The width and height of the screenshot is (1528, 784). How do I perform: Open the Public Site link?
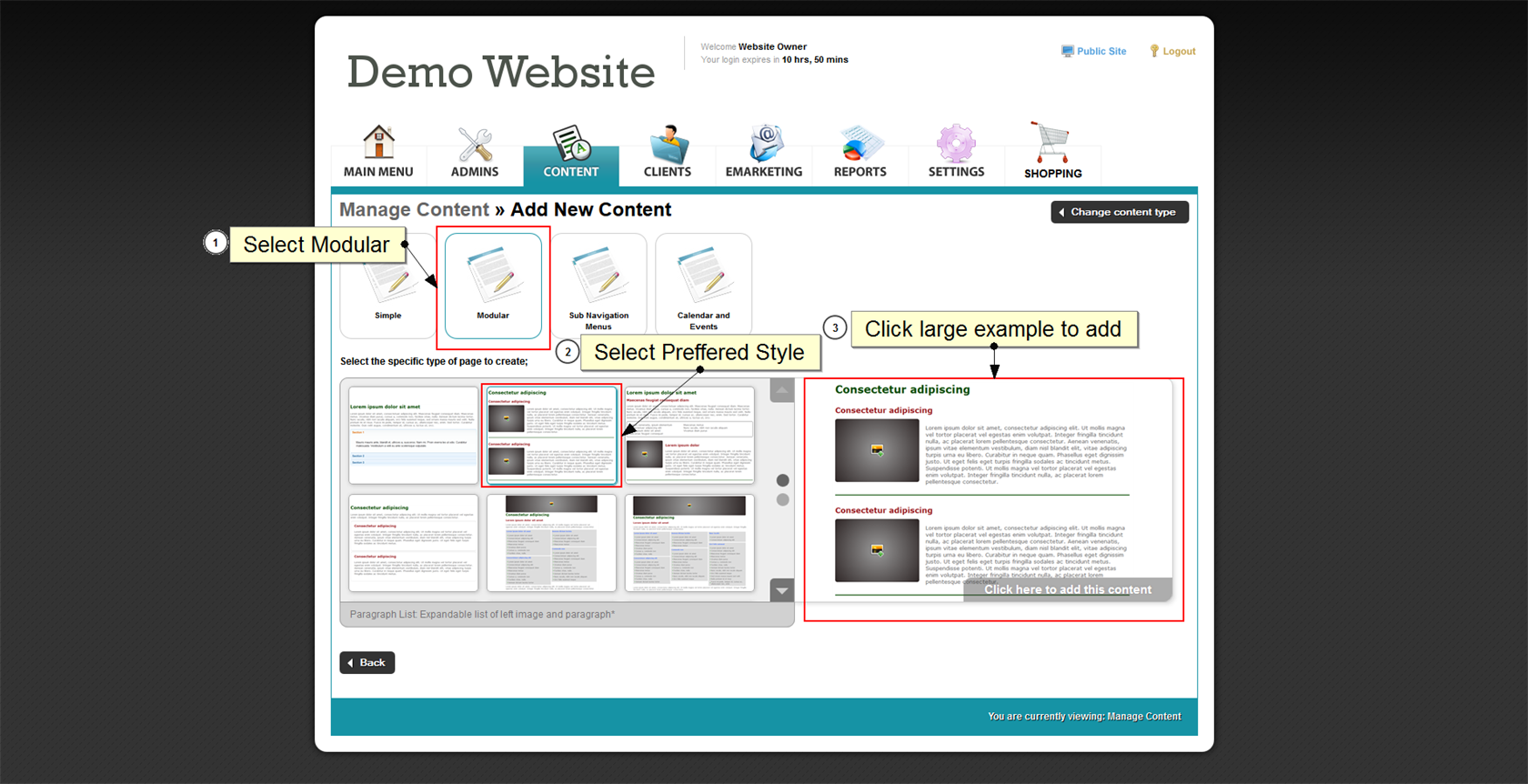coord(1094,52)
